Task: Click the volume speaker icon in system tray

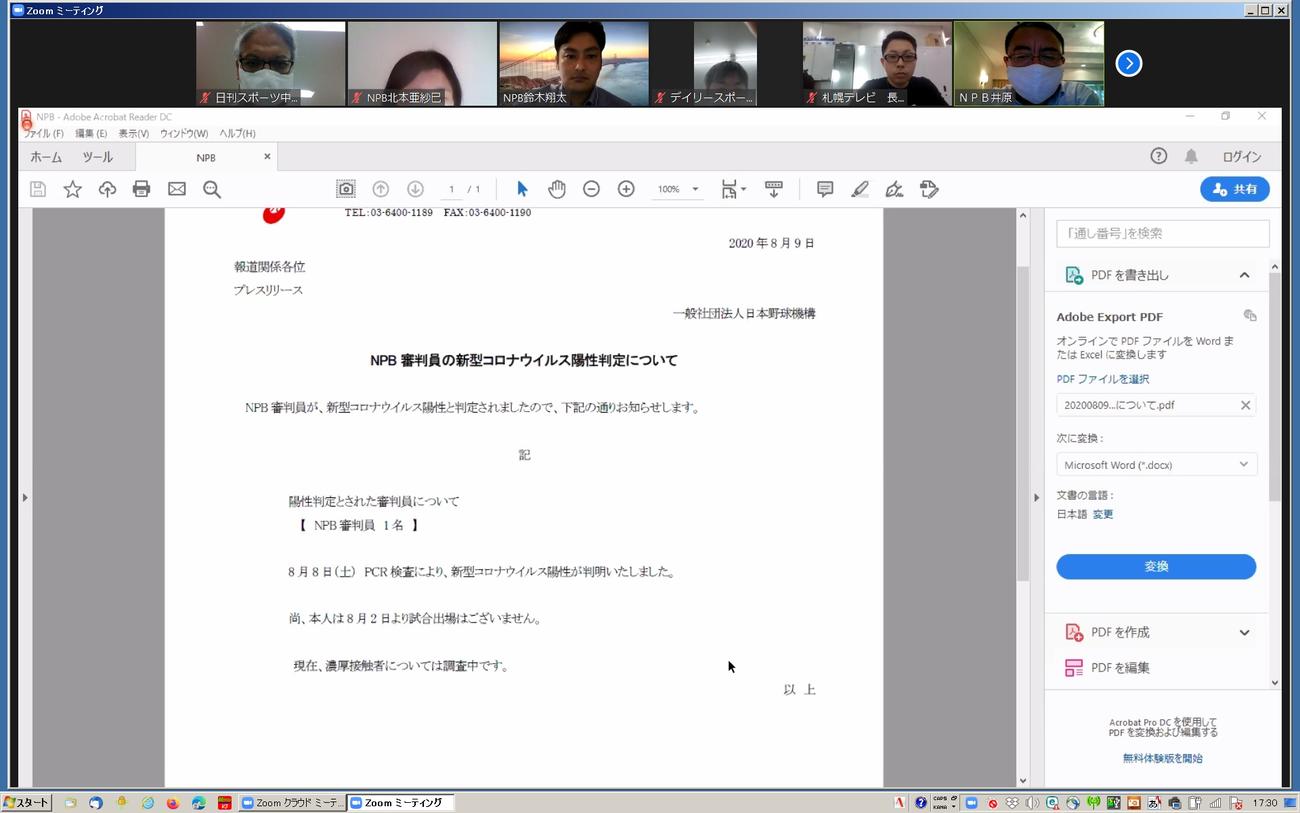Action: tap(1031, 803)
